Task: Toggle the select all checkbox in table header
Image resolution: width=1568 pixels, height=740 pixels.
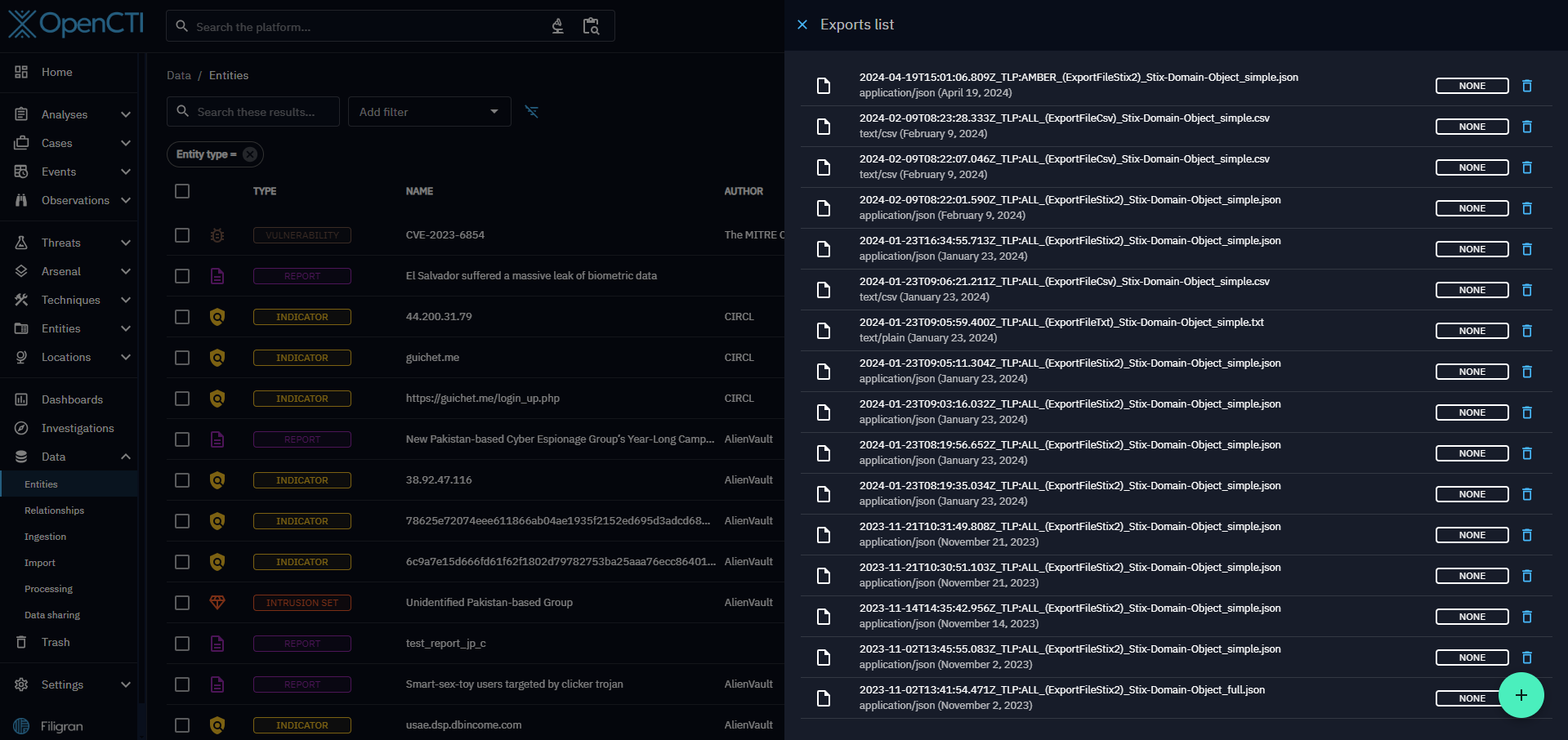Action: pos(182,191)
